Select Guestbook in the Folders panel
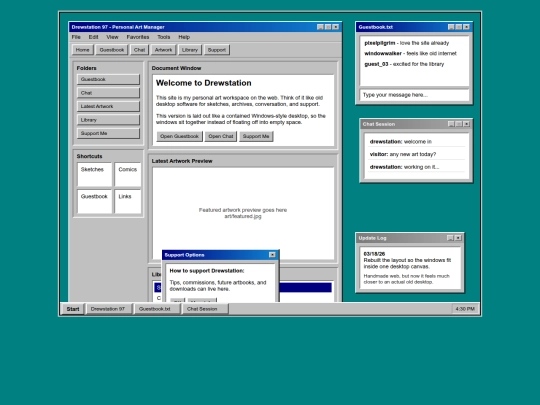 pyautogui.click(x=108, y=79)
